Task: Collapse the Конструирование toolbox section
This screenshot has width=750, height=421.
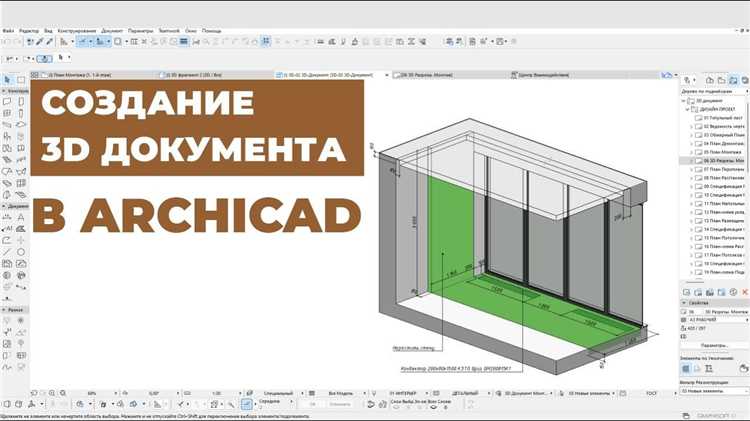Action: pyautogui.click(x=4, y=91)
